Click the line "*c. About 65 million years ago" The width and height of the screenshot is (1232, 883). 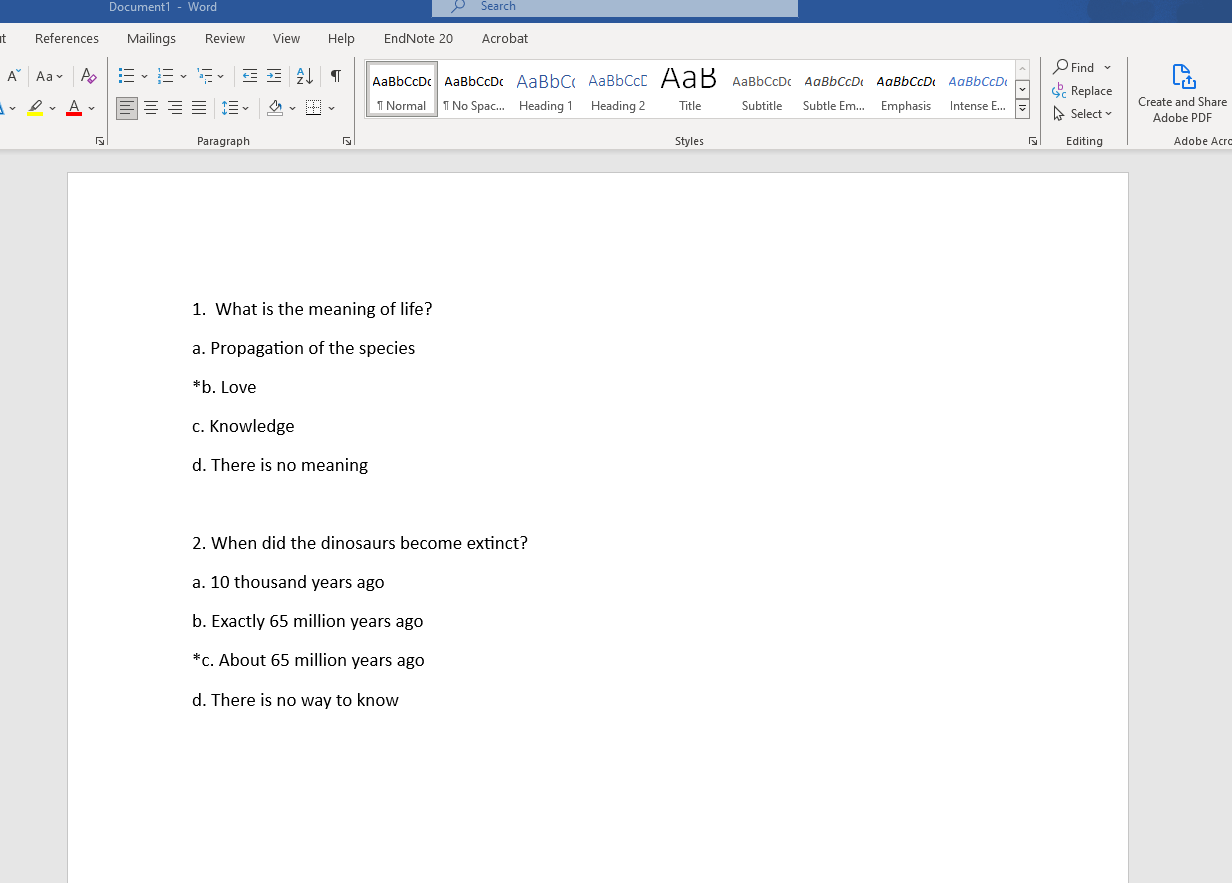(x=308, y=660)
